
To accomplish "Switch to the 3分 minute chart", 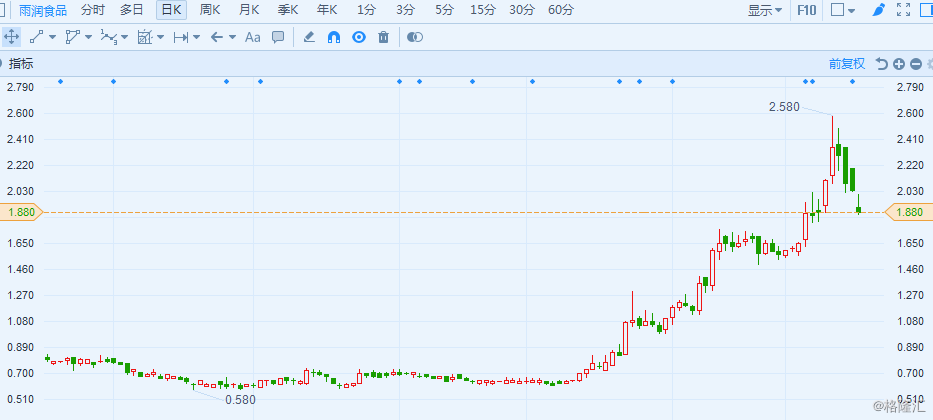I will click(x=405, y=10).
